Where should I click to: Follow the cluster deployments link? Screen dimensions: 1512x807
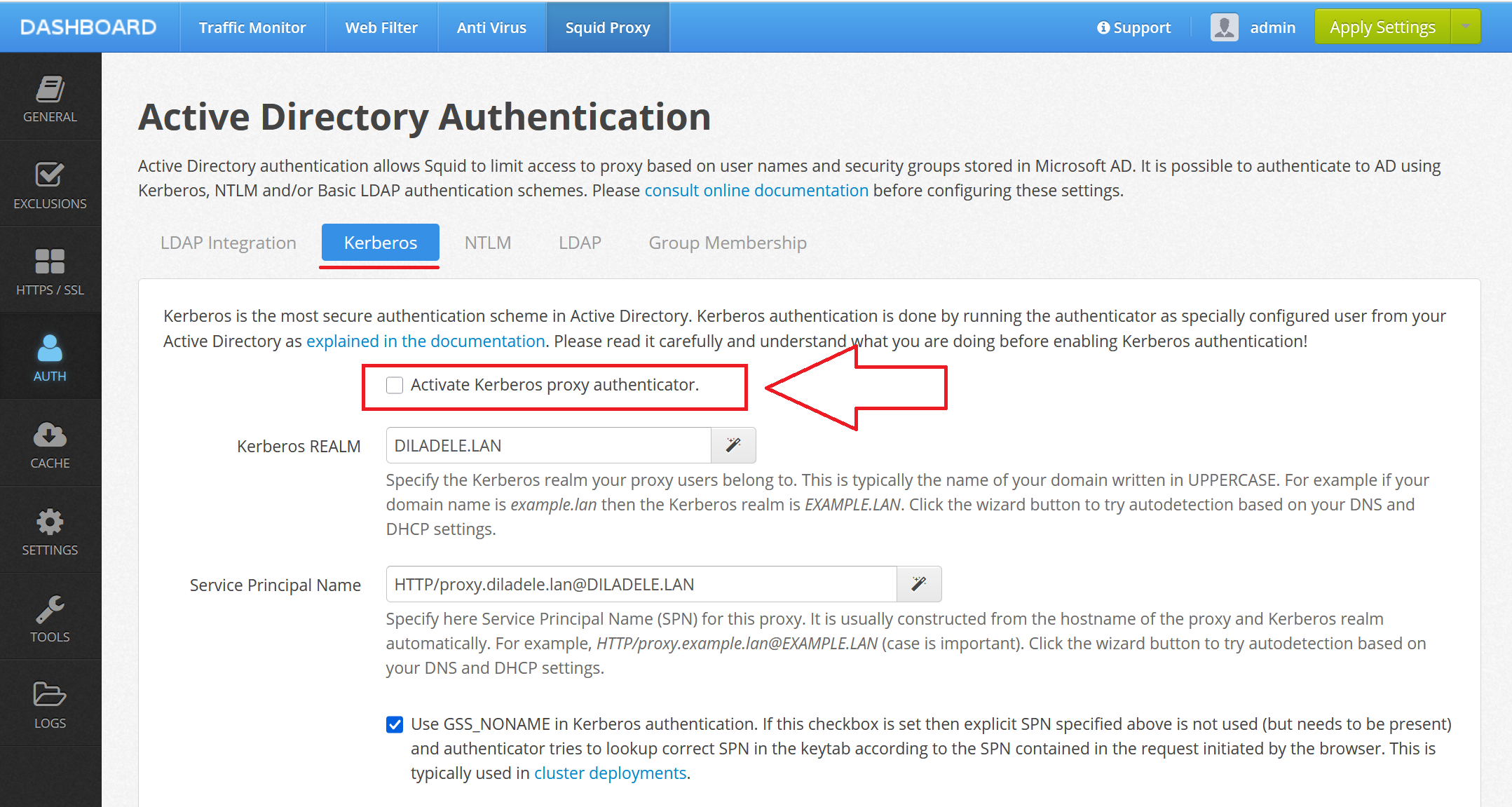[x=610, y=773]
